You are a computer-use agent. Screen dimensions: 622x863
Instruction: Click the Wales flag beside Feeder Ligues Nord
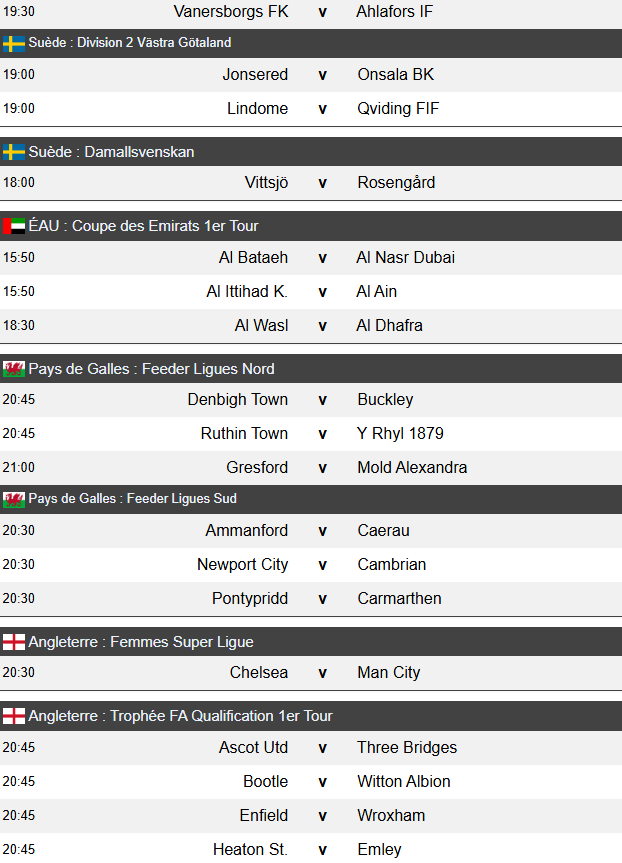14,369
